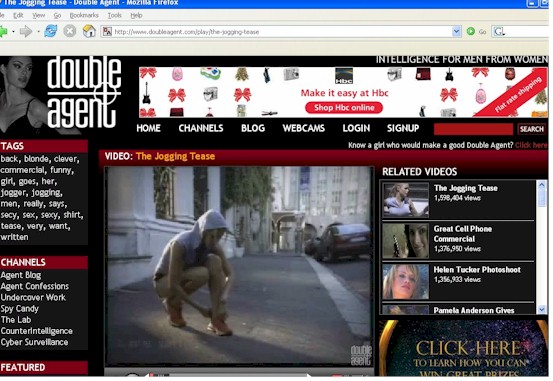This screenshot has width=553, height=381.
Task: Select the 'funny' tag
Action: point(61,170)
